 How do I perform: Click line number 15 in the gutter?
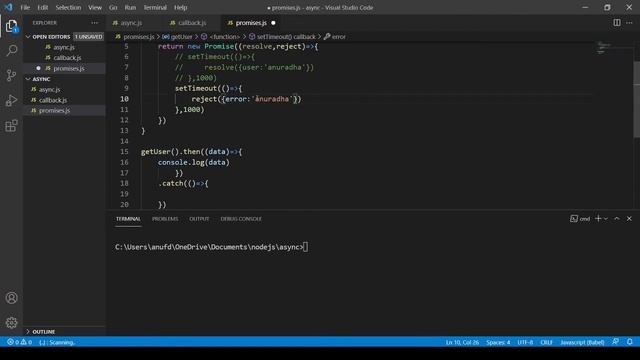(124, 152)
